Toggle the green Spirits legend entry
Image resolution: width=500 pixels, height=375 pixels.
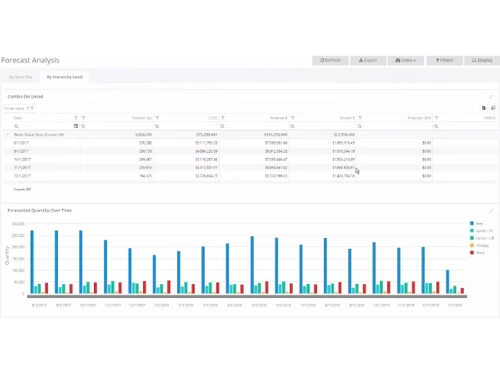click(x=482, y=238)
